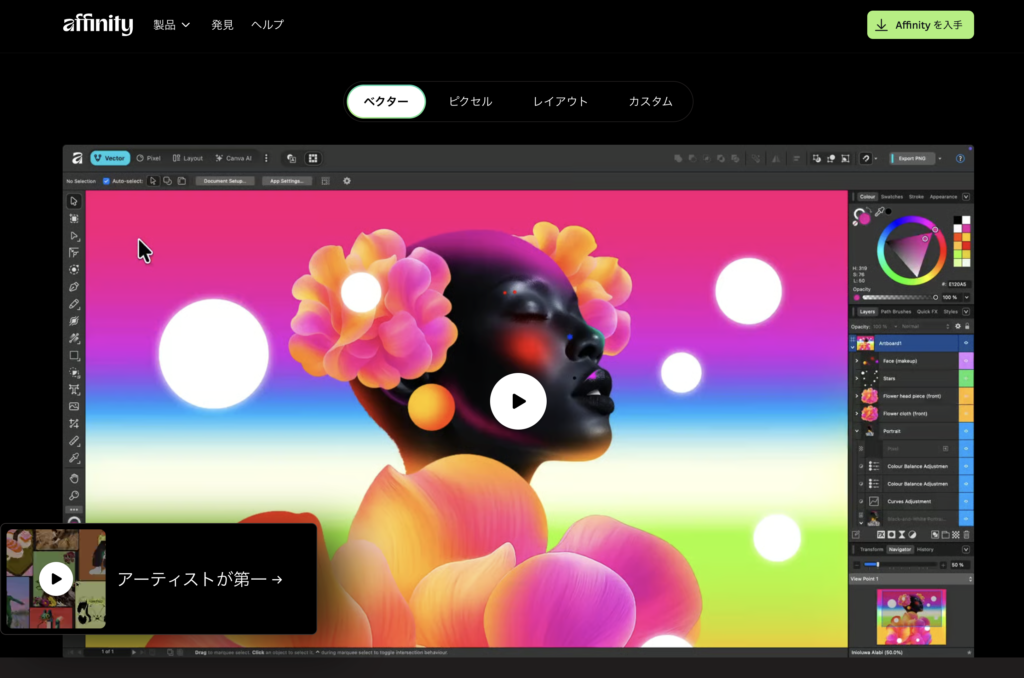
Task: Select the Move tool in the toolbar
Action: click(73, 200)
